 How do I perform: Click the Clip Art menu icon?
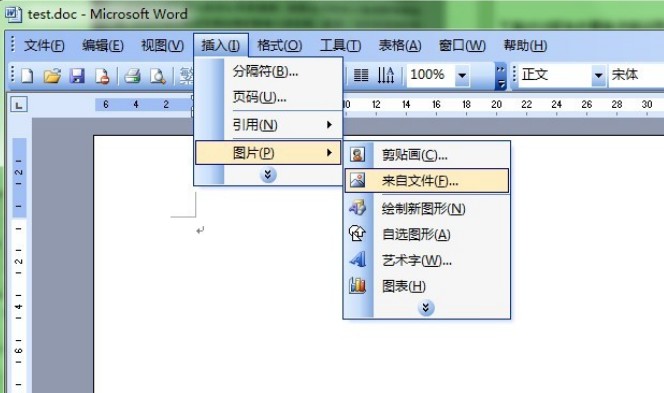357,155
